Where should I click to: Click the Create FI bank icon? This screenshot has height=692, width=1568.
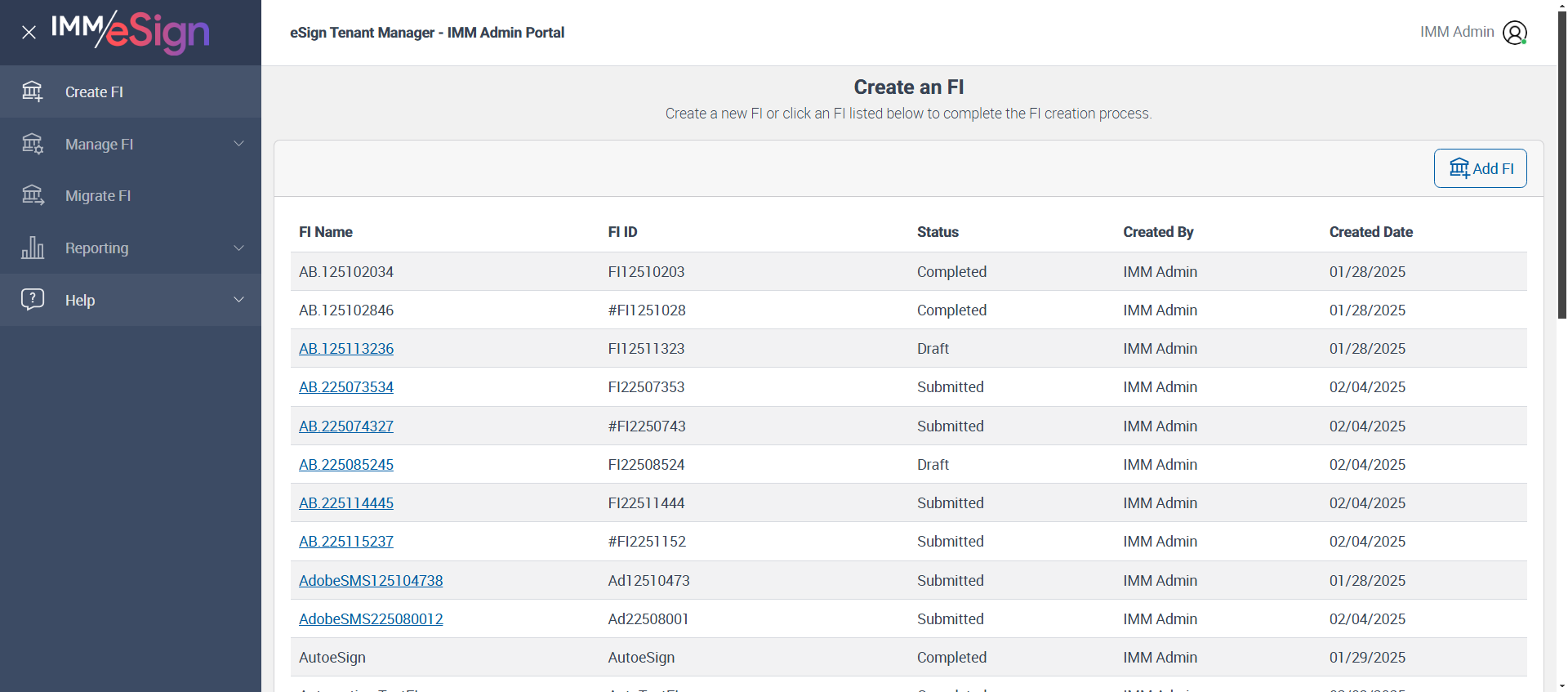point(33,92)
